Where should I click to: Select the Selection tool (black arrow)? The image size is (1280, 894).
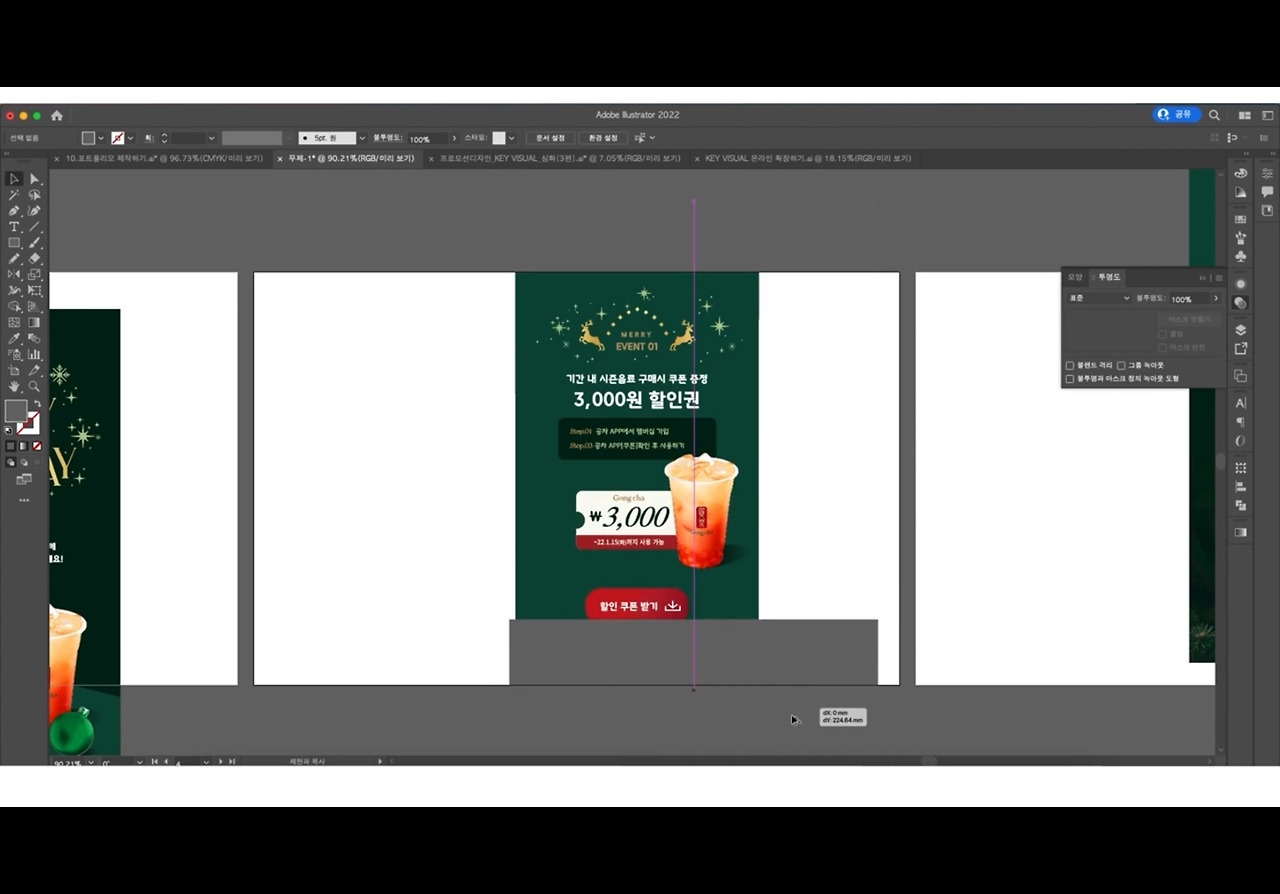point(14,179)
